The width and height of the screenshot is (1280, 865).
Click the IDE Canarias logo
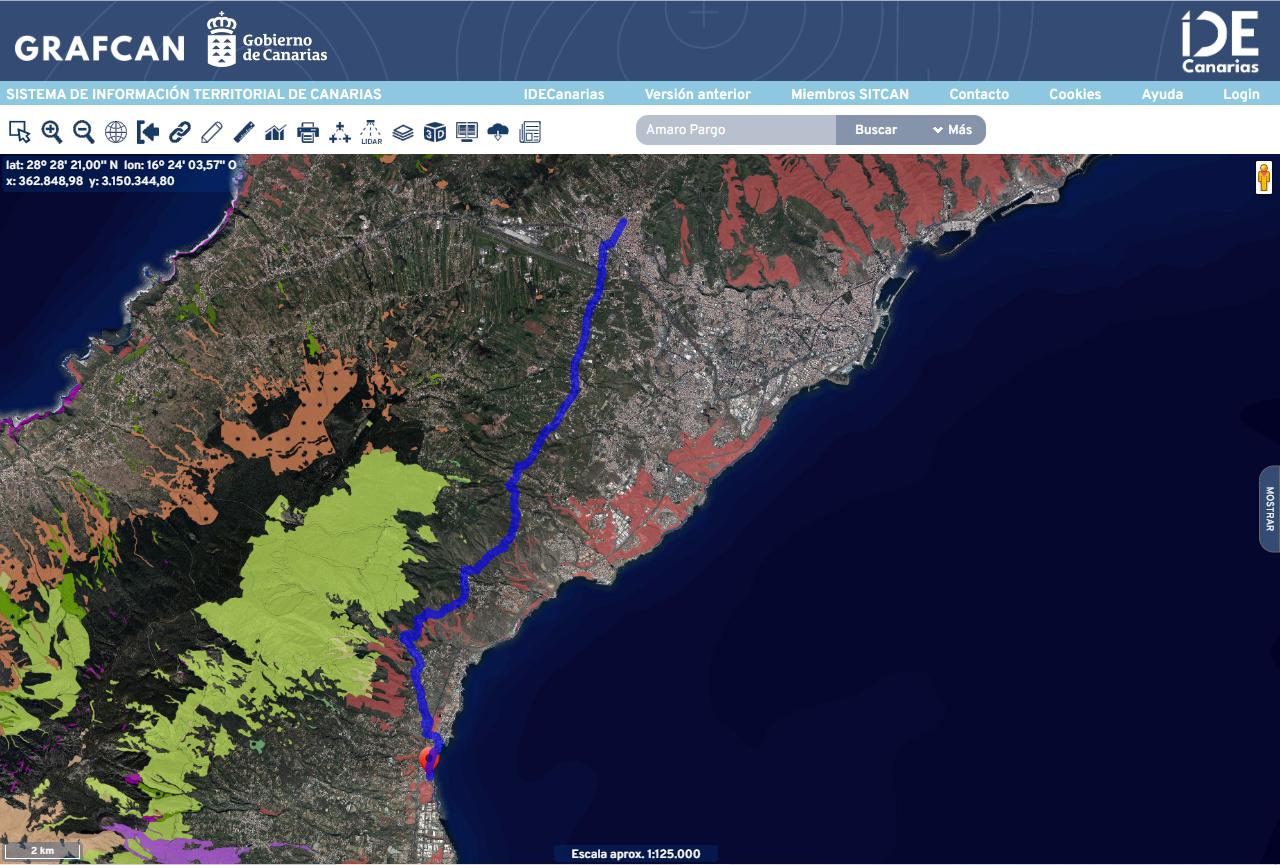pos(1220,42)
